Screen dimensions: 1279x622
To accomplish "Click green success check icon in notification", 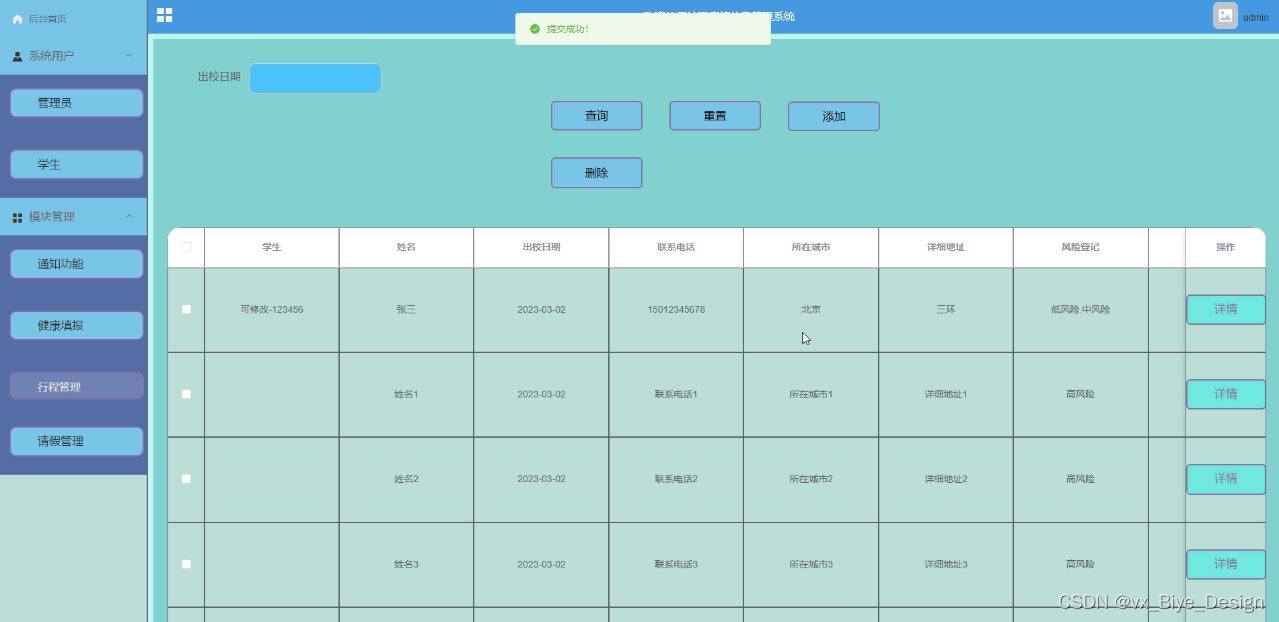I will (x=535, y=29).
